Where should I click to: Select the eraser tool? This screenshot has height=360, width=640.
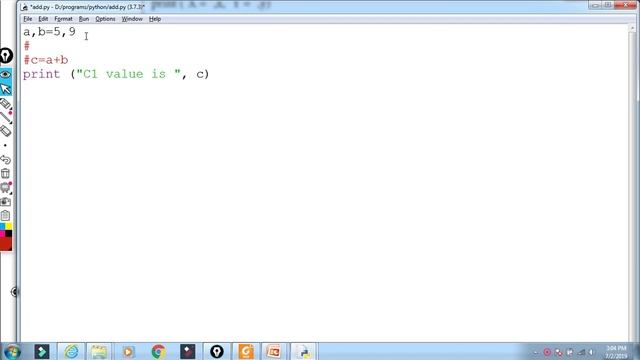(6, 131)
